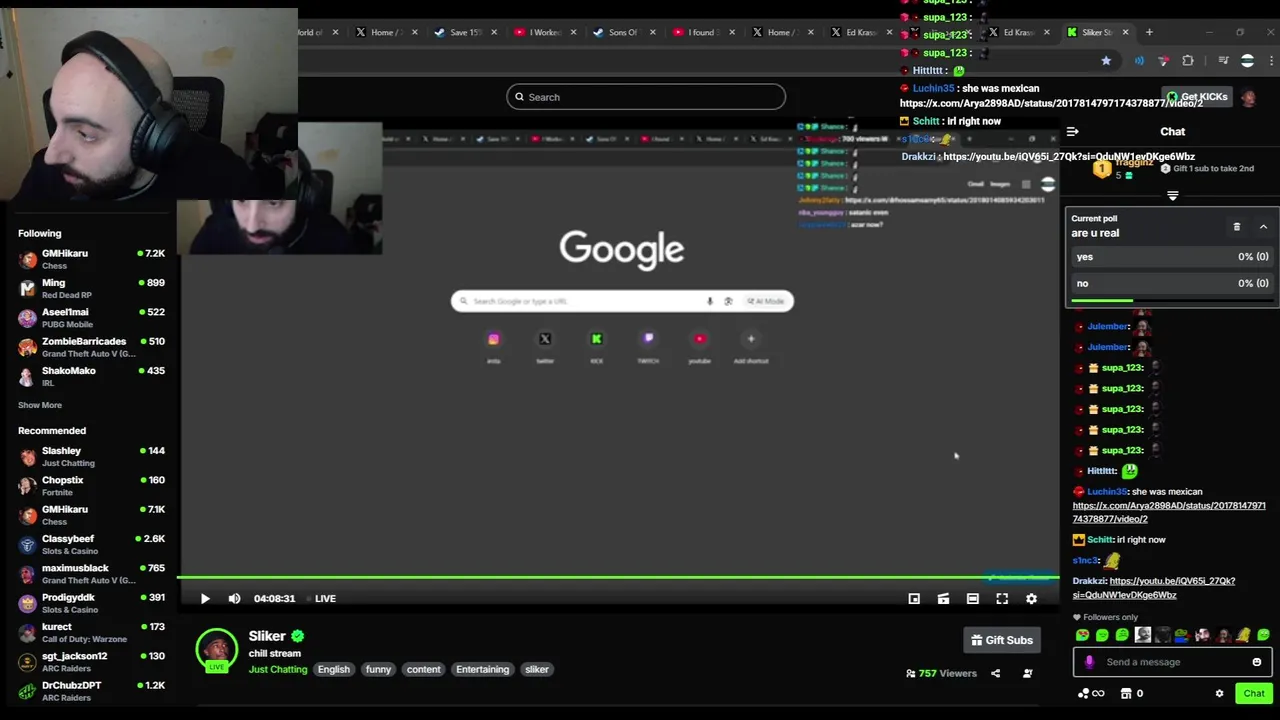Switch to the Save 15% Steam tab
Viewport: 1280px width, 720px height.
click(464, 32)
